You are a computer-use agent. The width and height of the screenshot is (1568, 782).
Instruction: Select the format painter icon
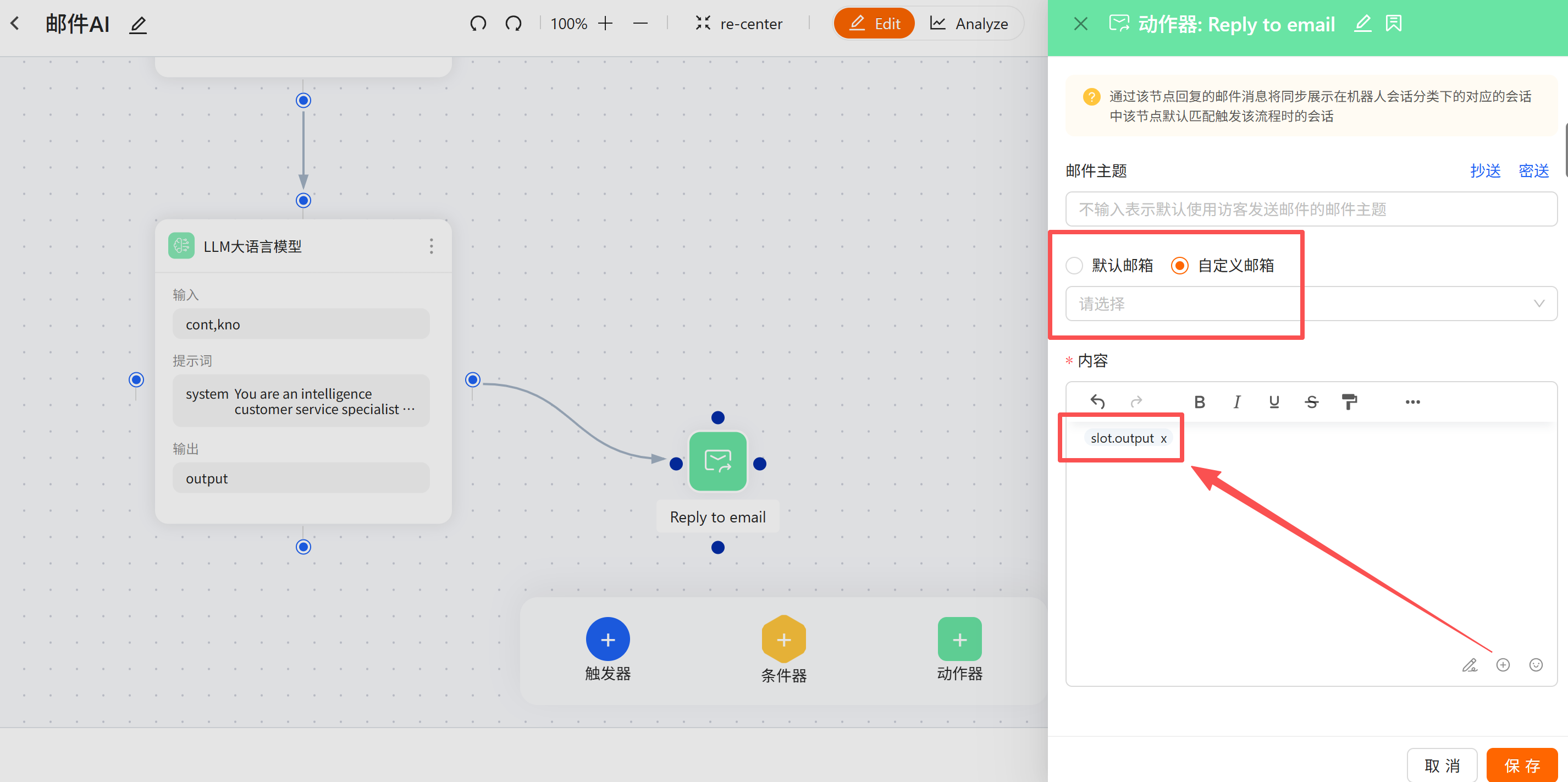coord(1349,402)
